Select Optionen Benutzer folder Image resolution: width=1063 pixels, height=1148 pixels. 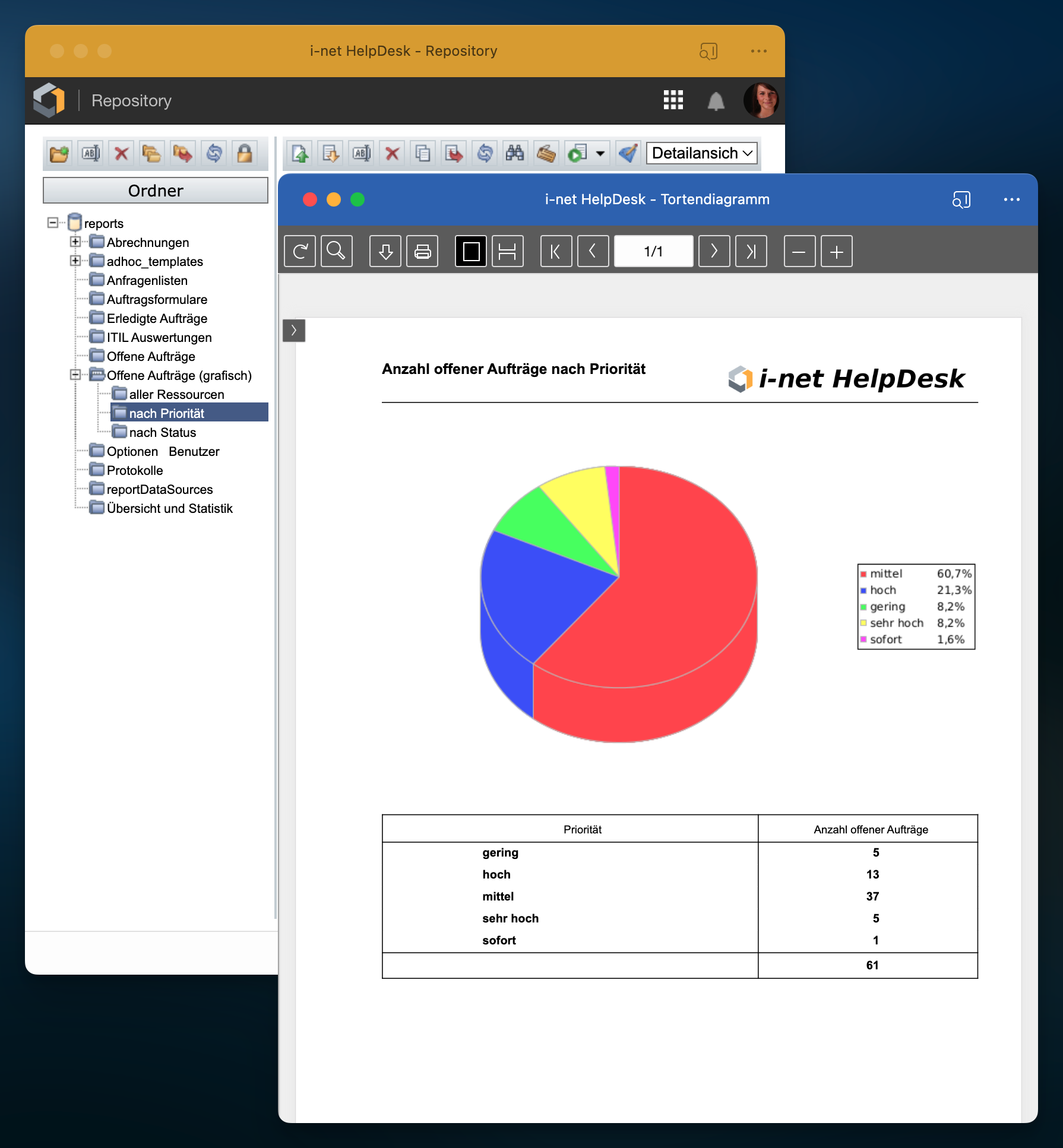[x=163, y=451]
